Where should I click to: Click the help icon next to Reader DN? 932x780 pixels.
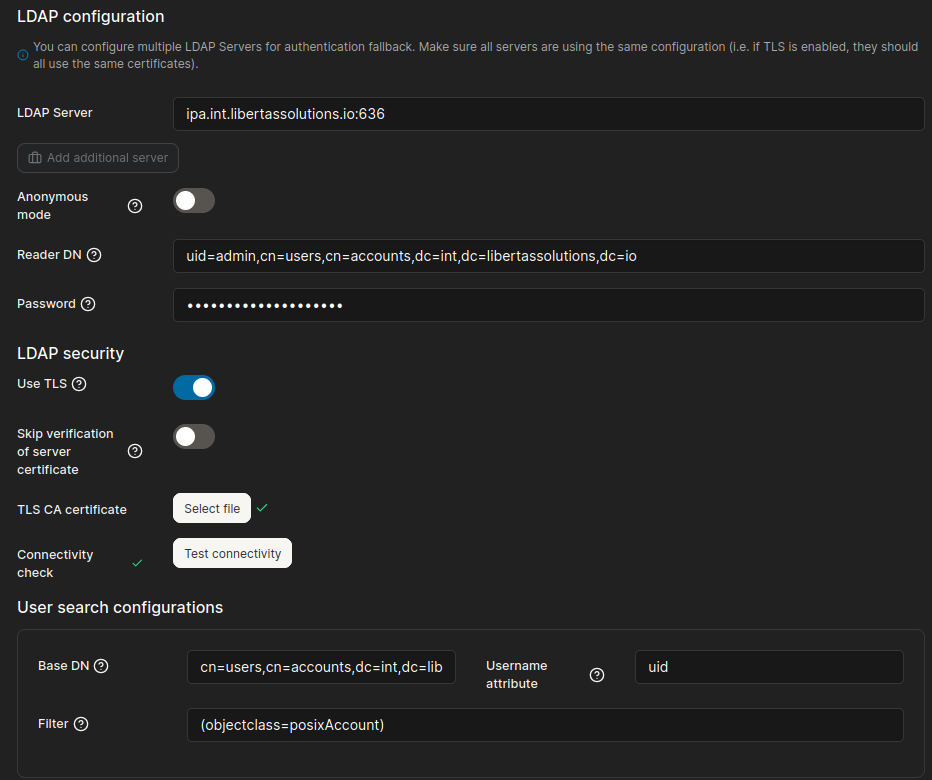click(93, 254)
